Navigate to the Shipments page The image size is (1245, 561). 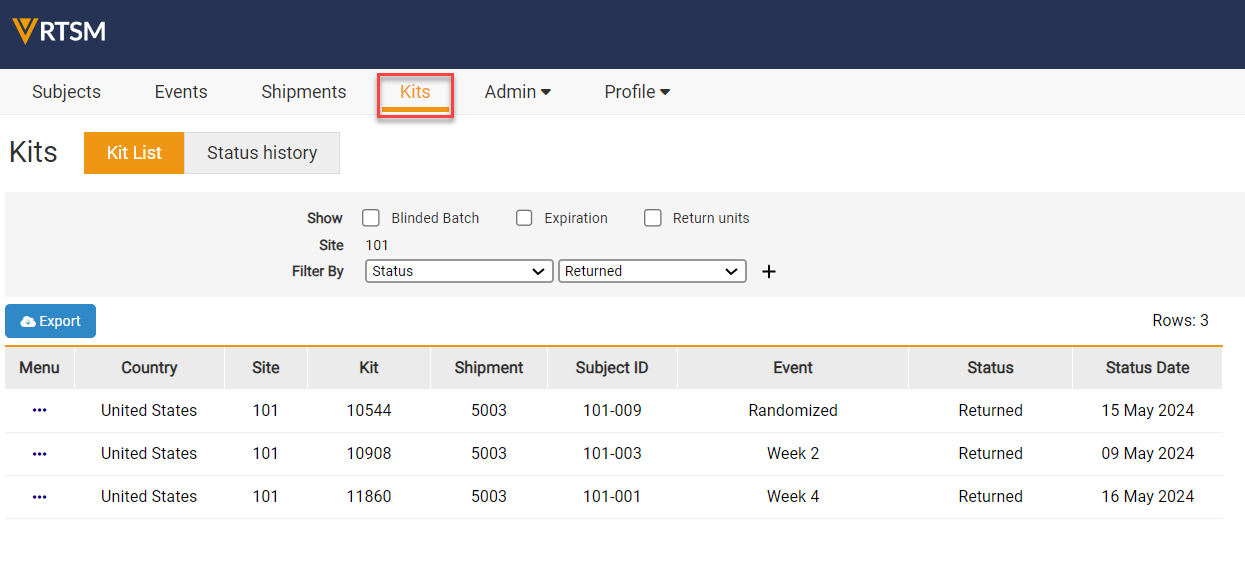(303, 92)
